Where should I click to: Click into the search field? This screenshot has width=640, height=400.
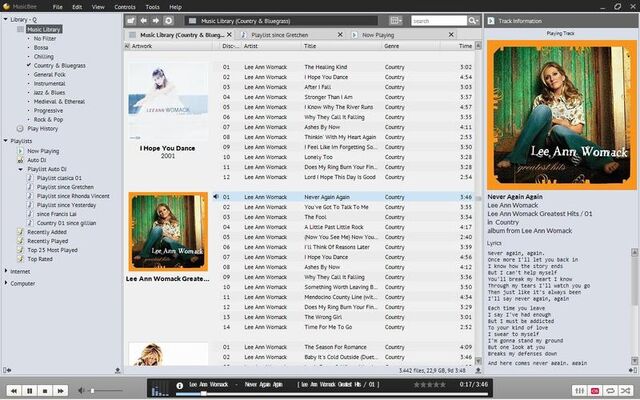coord(439,20)
